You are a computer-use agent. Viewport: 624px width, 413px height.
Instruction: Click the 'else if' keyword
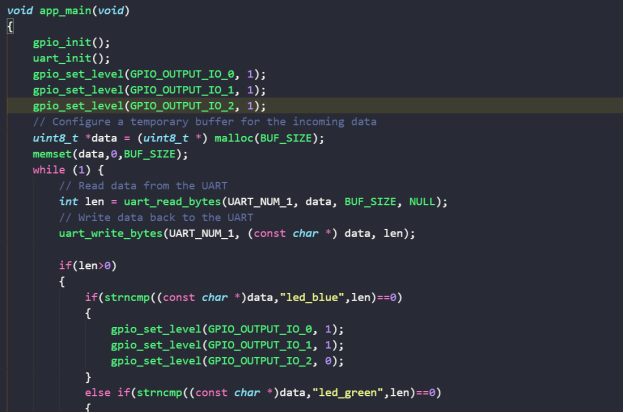pos(107,393)
